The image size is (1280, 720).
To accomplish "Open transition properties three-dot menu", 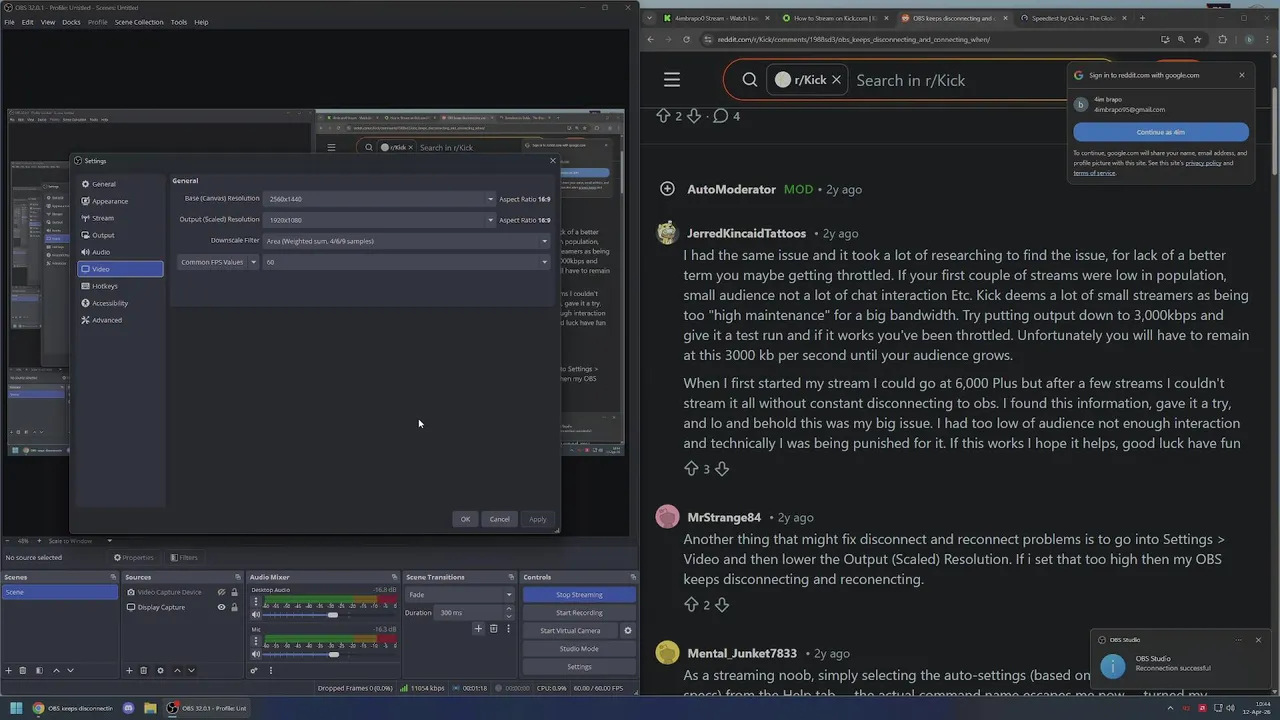I will [x=508, y=629].
